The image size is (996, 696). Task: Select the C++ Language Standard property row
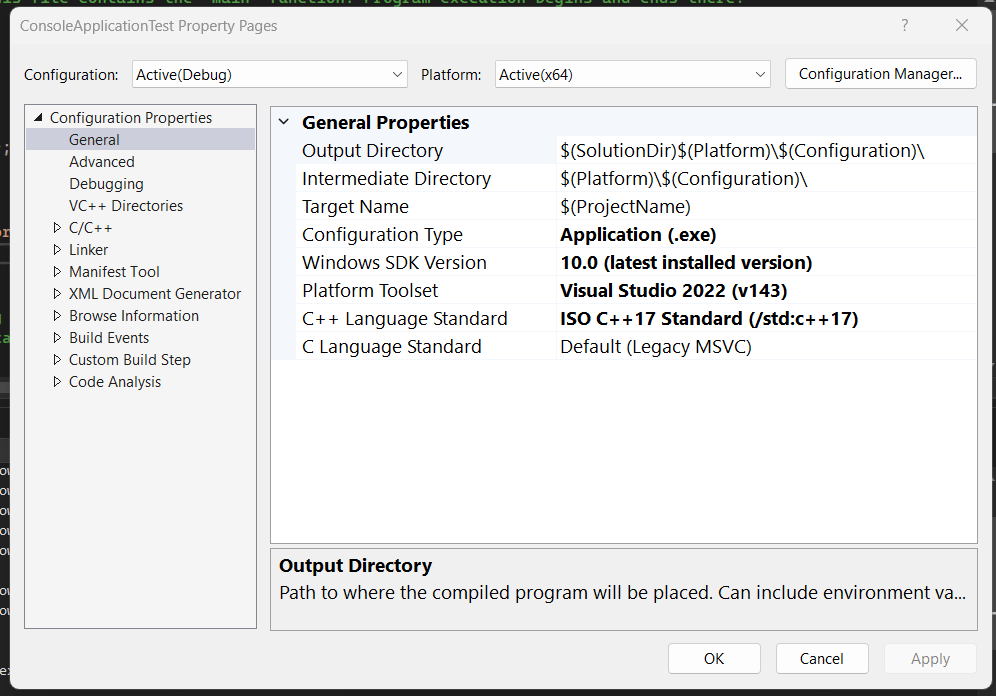(405, 319)
